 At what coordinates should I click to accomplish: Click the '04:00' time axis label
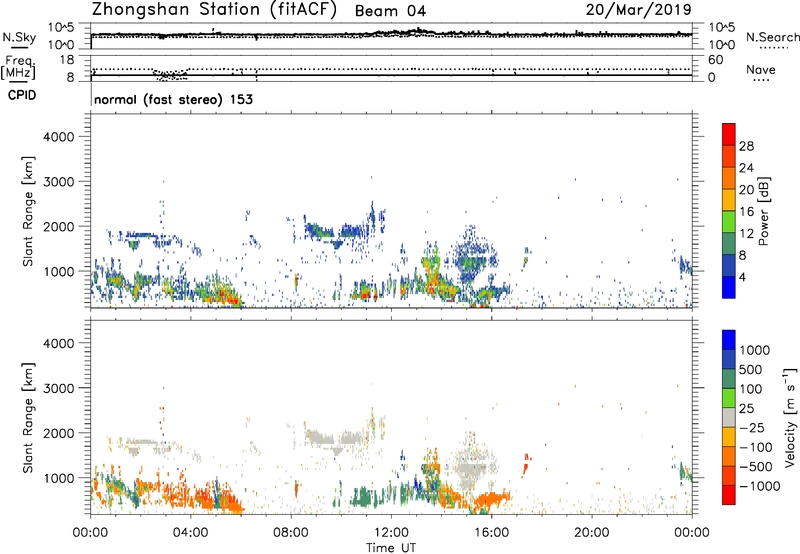[x=190, y=533]
